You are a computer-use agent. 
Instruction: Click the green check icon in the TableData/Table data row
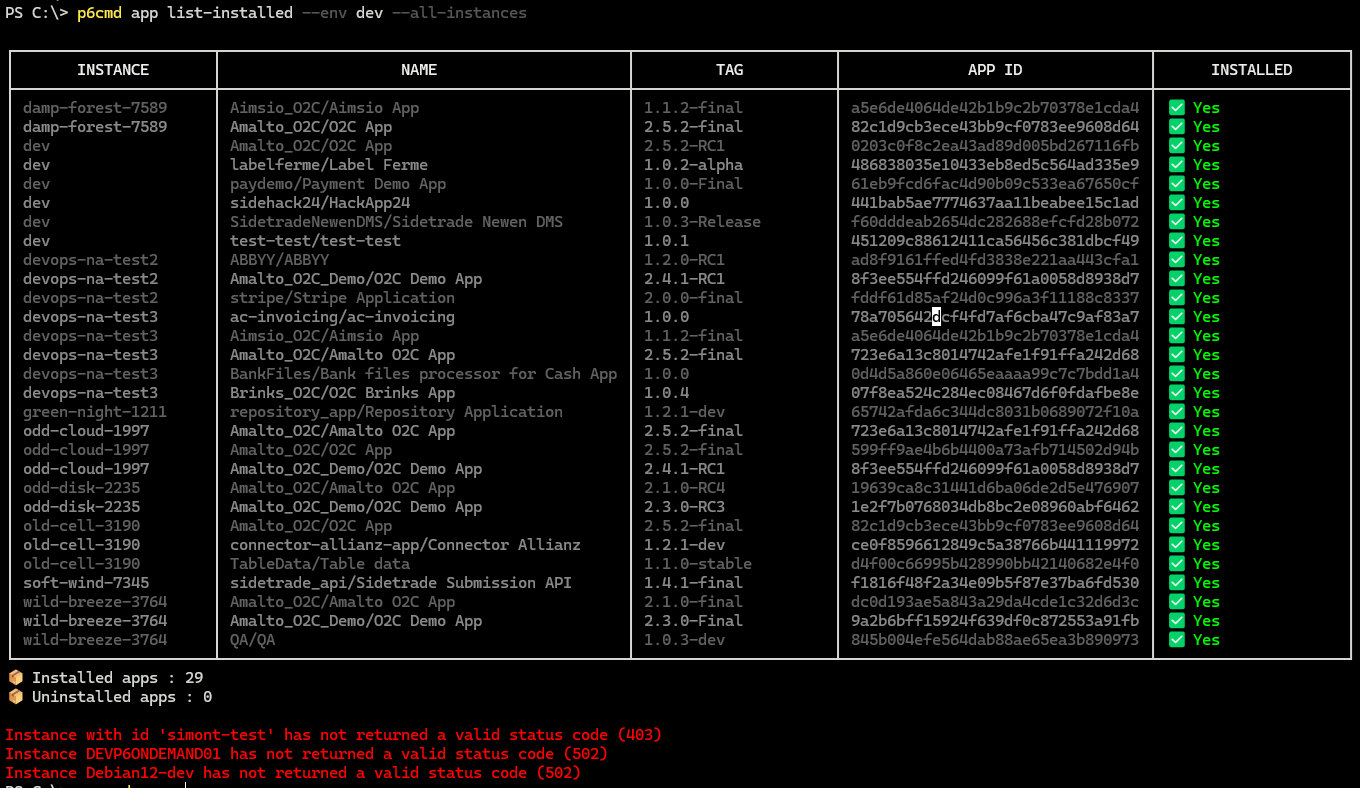pyautogui.click(x=1177, y=564)
